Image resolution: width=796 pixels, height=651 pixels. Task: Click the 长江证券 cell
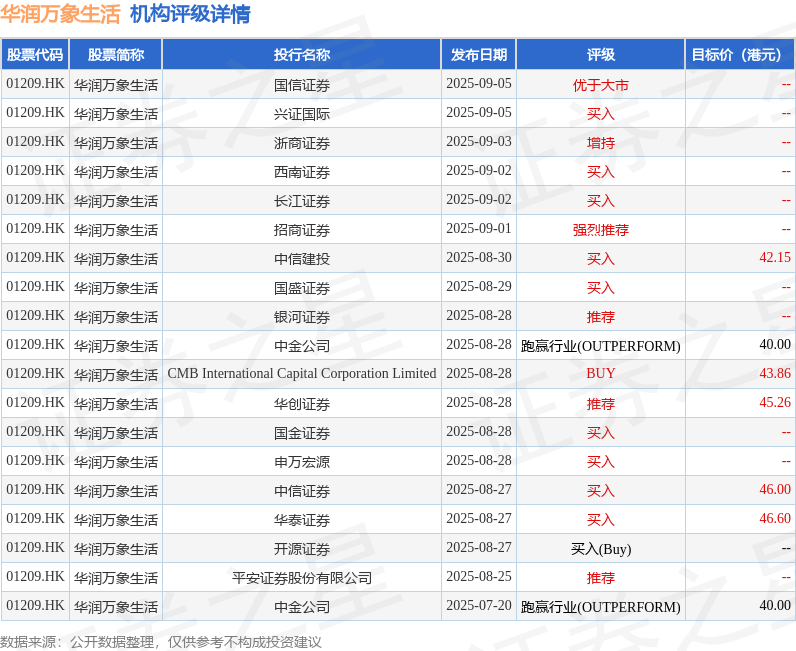pyautogui.click(x=302, y=200)
